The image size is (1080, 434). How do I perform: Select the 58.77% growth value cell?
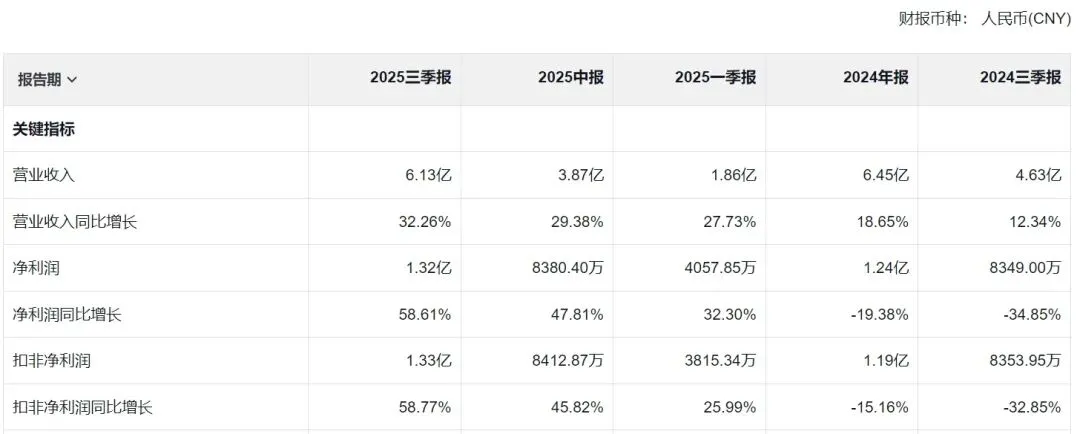[424, 408]
